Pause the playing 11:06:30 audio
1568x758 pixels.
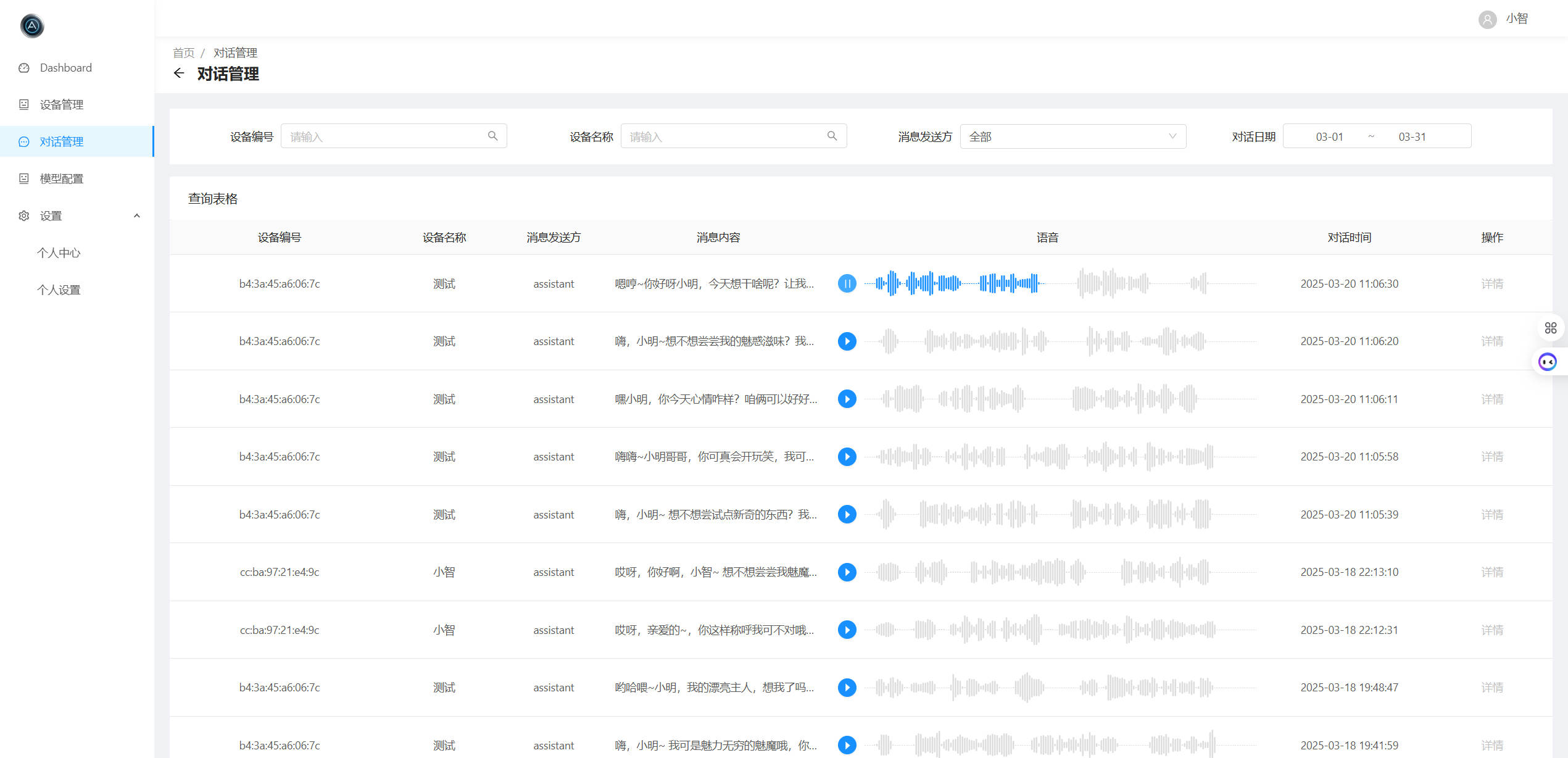tap(847, 284)
